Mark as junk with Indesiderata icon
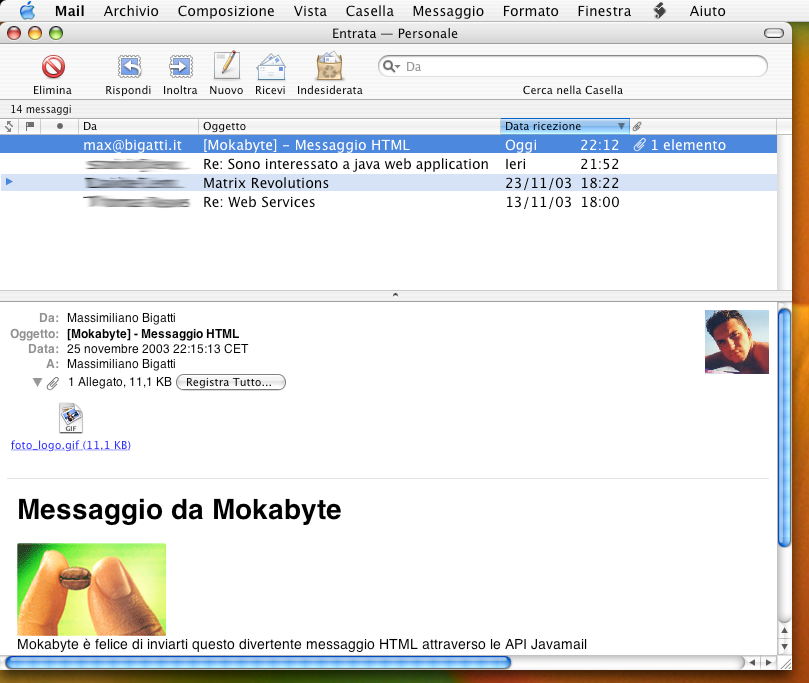Image resolution: width=809 pixels, height=683 pixels. 330,66
